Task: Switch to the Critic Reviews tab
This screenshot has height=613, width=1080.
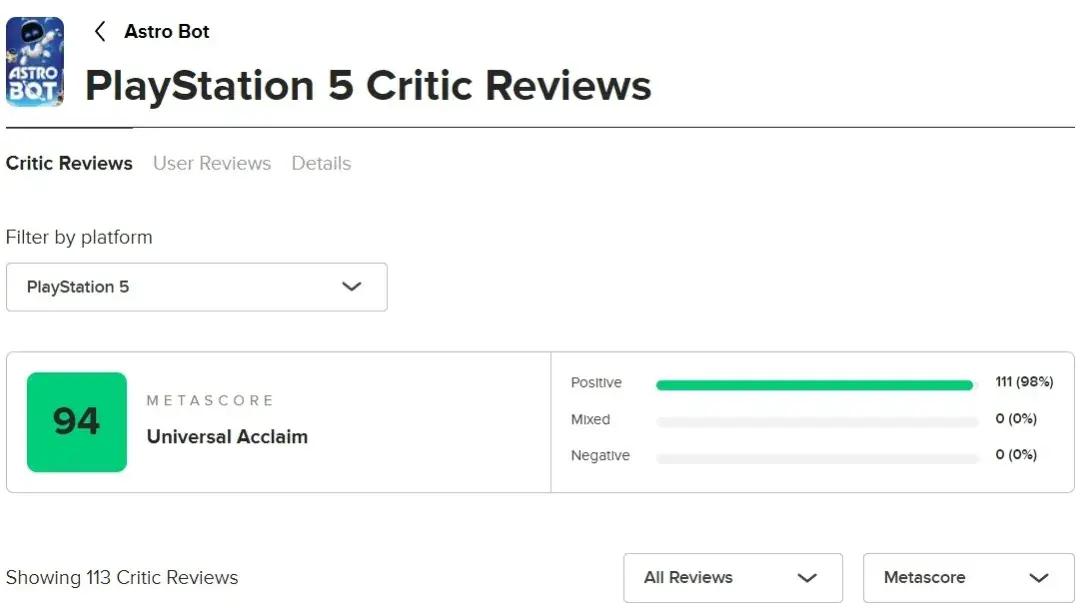Action: (x=69, y=163)
